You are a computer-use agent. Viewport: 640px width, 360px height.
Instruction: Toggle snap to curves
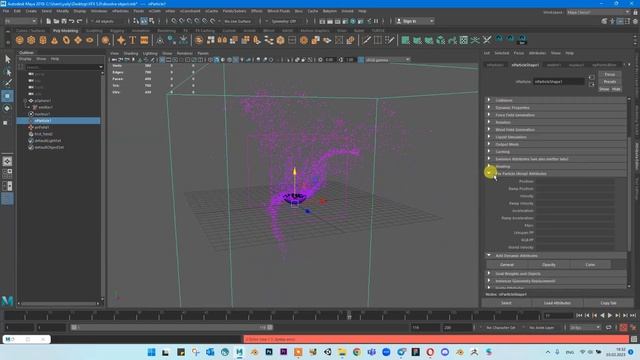[182, 21]
